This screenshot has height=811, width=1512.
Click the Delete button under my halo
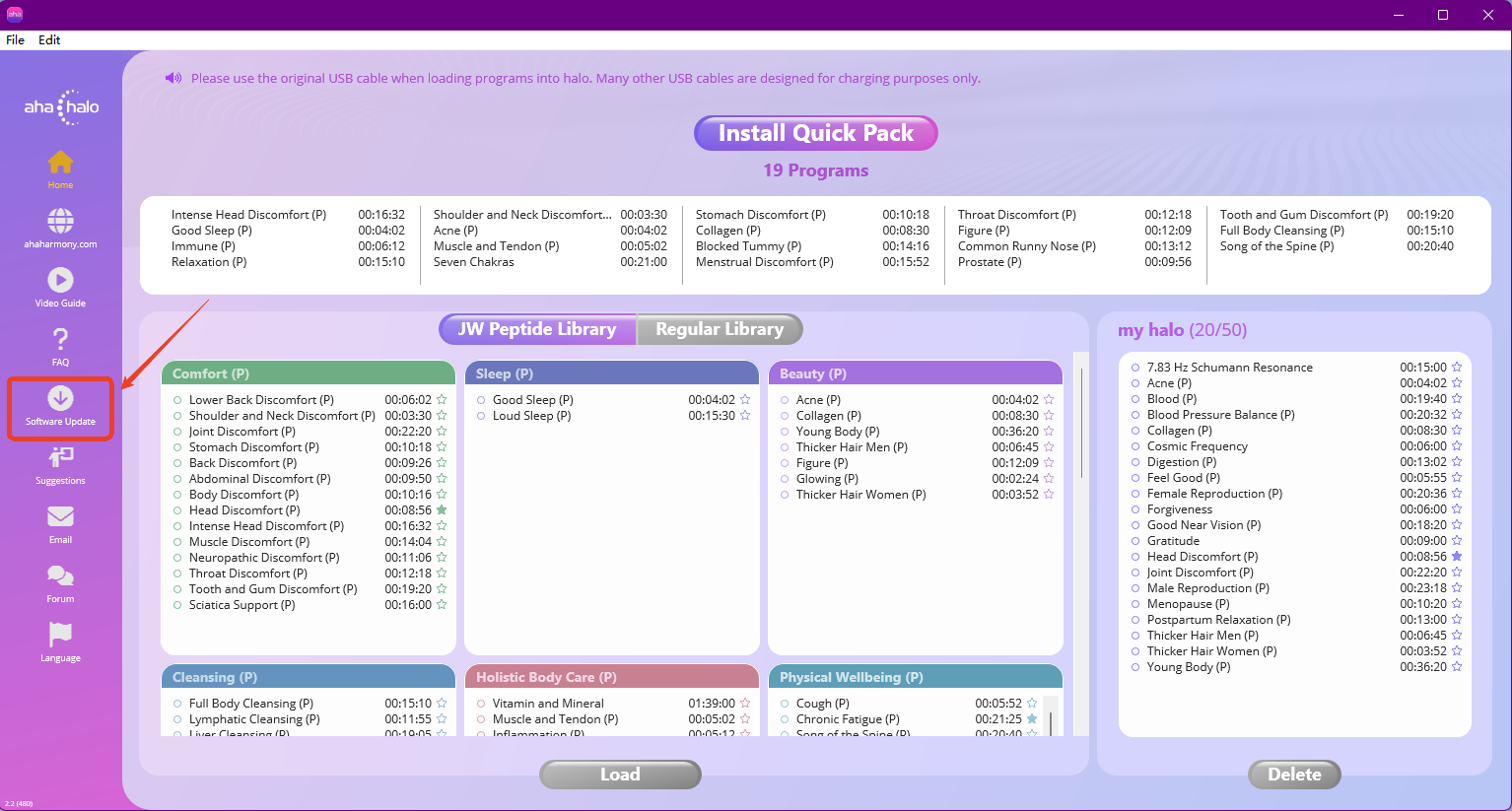pos(1294,775)
